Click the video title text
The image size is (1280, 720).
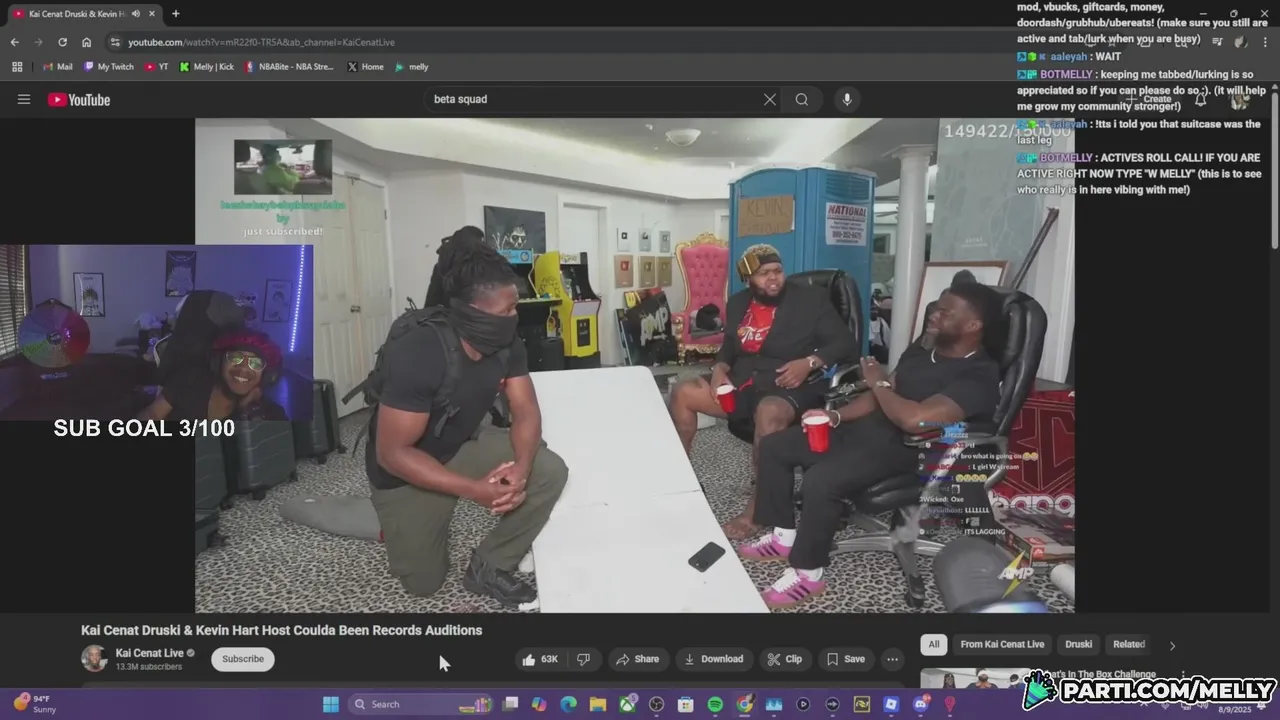281,630
